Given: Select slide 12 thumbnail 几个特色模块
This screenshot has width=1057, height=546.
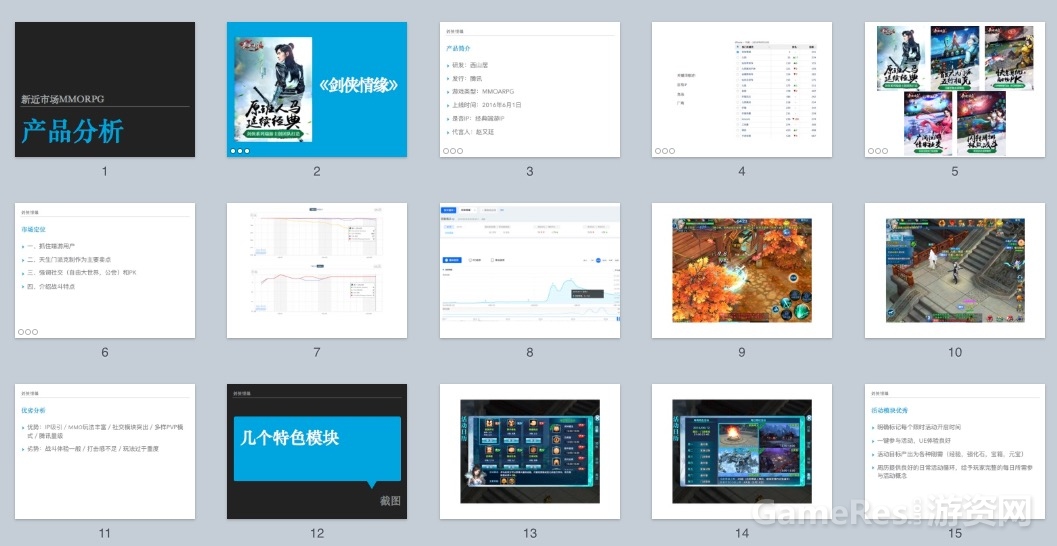Looking at the screenshot, I should click(317, 452).
